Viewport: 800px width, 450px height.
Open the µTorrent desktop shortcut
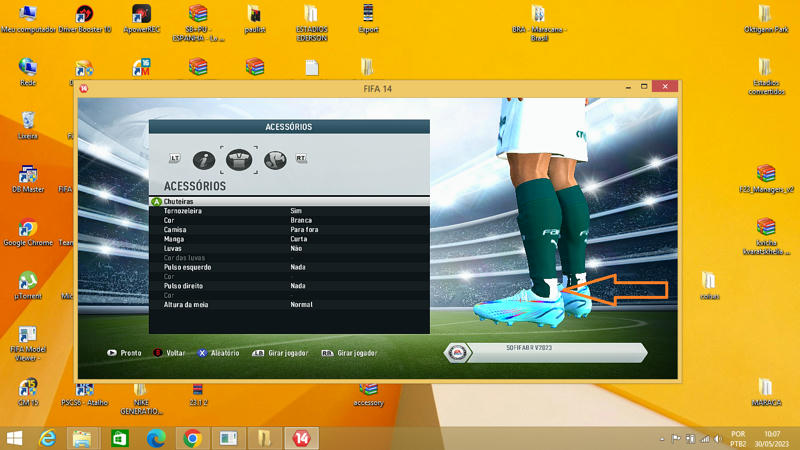pos(28,285)
